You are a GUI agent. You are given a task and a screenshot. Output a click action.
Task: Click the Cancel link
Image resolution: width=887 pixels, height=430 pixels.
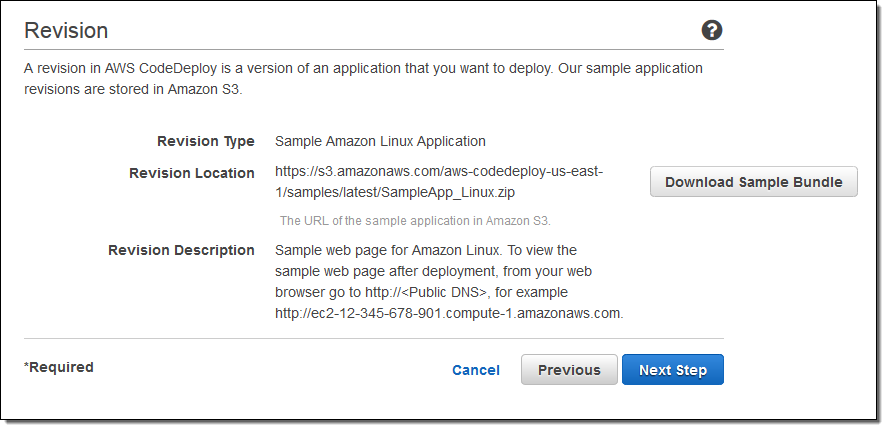476,370
